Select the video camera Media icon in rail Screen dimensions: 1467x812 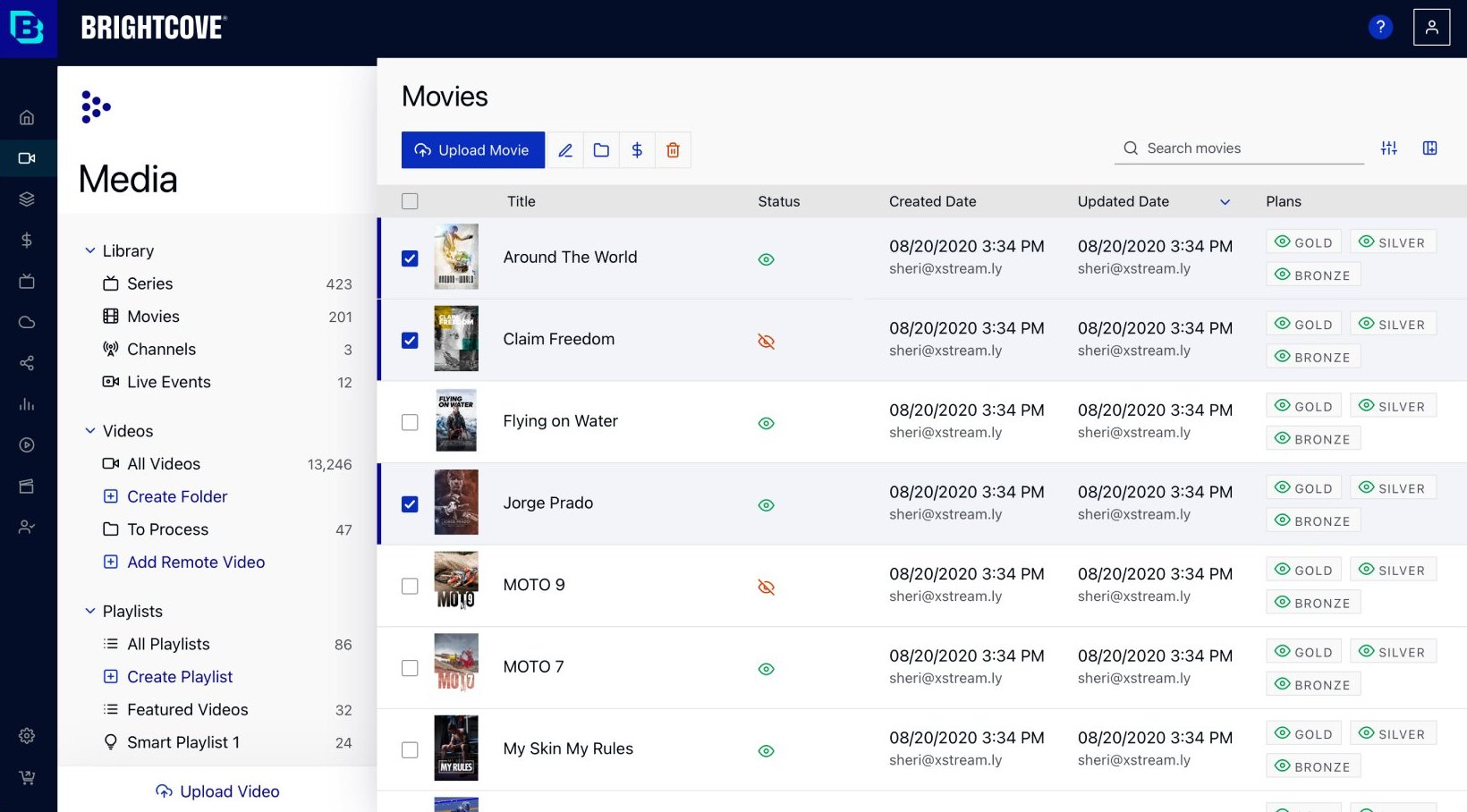27,158
